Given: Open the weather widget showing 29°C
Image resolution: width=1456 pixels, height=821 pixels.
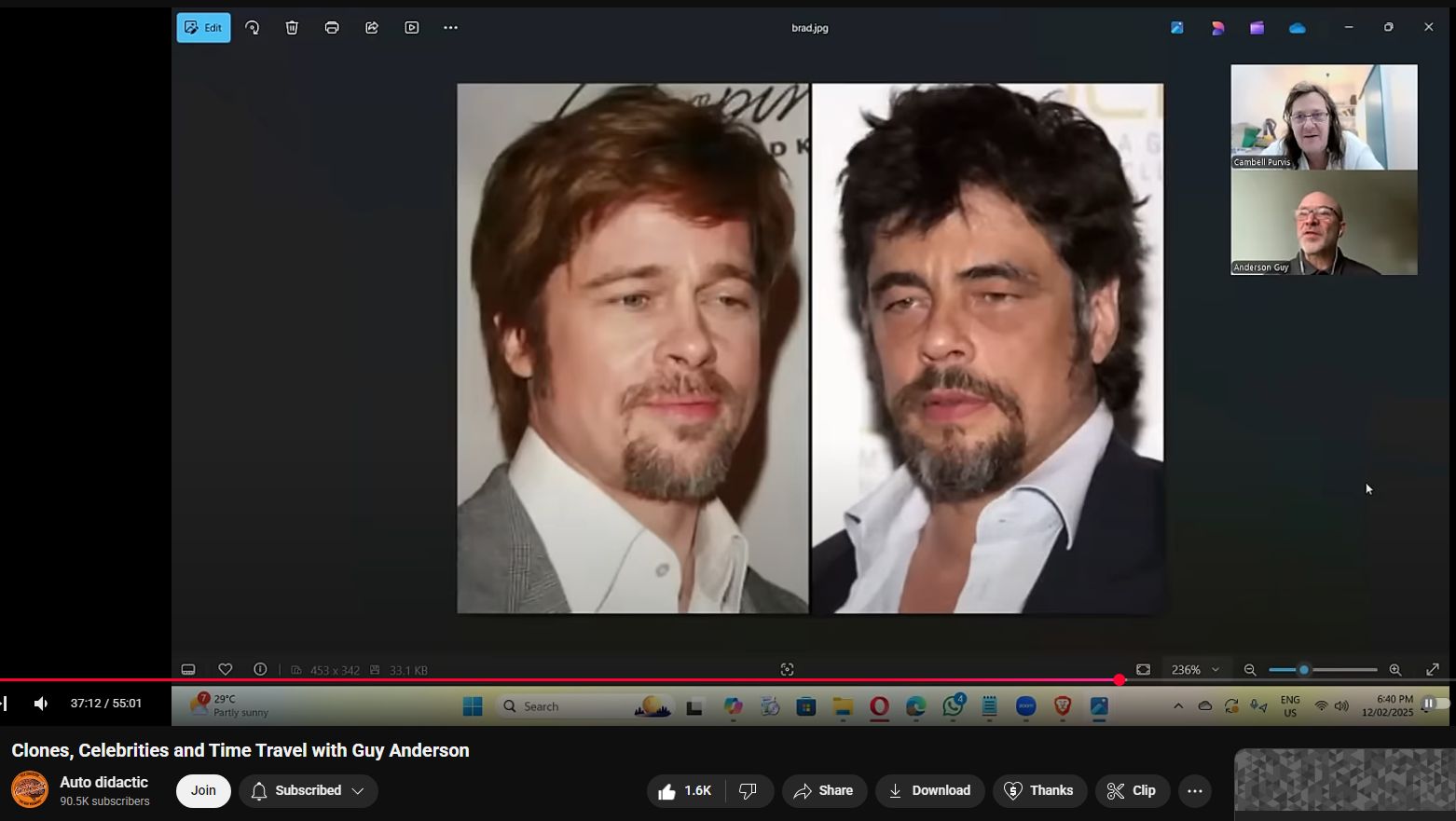Looking at the screenshot, I should coord(228,705).
